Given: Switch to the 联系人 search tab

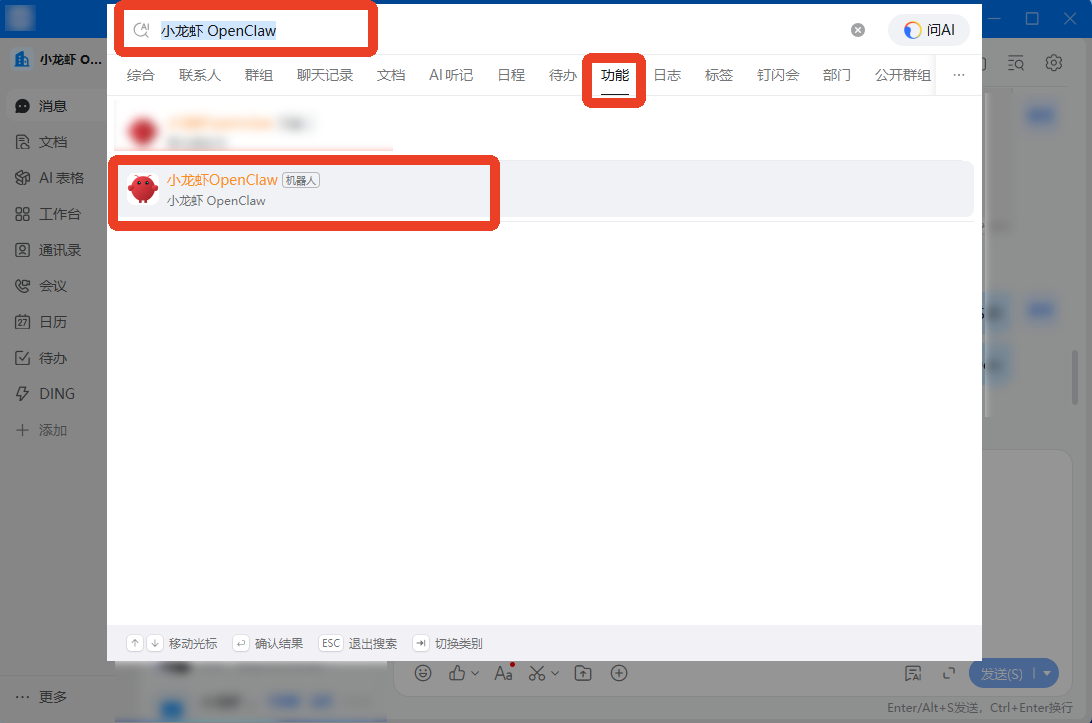Looking at the screenshot, I should coord(200,75).
